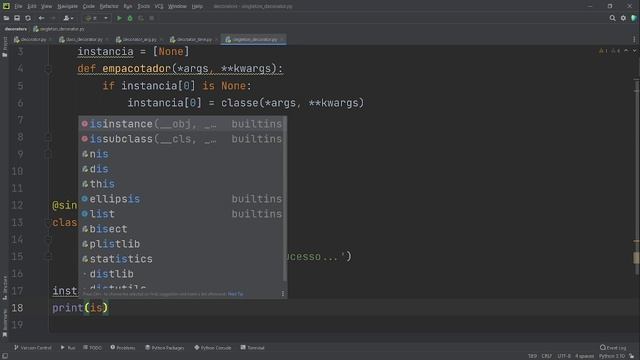The width and height of the screenshot is (640, 360).
Task: Open the Edit menu
Action: click(x=31, y=6)
